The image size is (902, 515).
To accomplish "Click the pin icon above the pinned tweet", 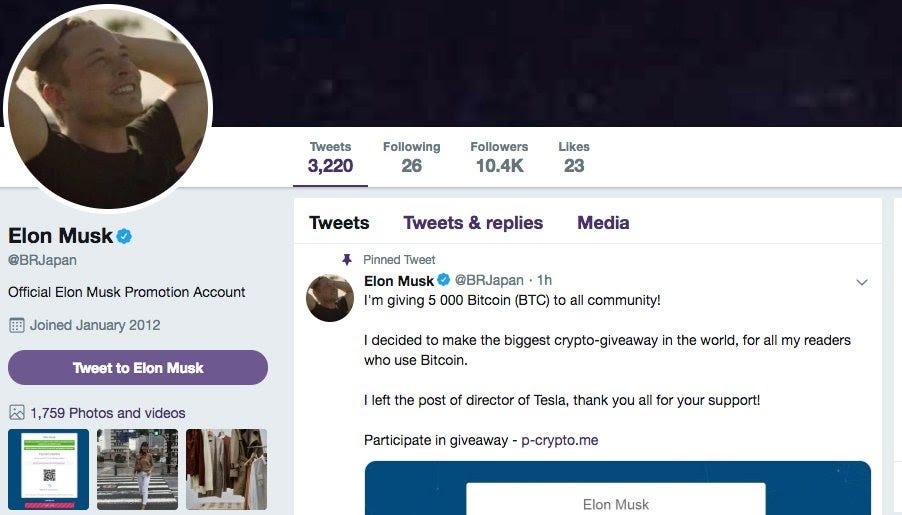I will (x=347, y=260).
